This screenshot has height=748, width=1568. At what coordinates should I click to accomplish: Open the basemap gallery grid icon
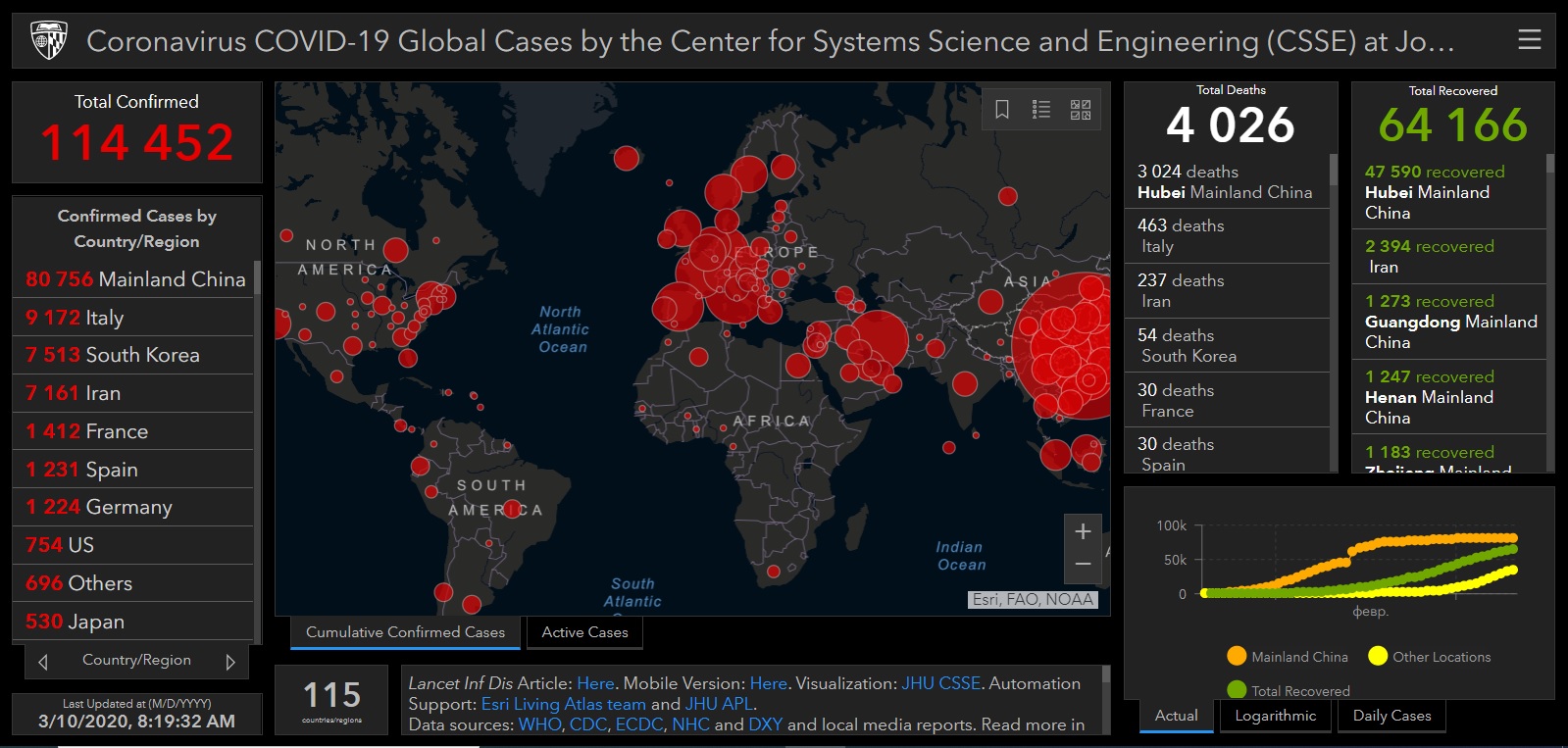click(x=1081, y=109)
